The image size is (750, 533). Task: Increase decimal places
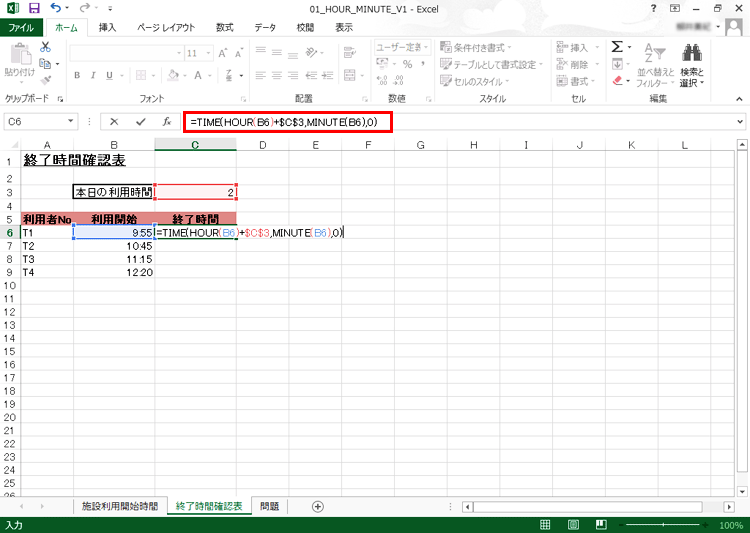tap(382, 80)
